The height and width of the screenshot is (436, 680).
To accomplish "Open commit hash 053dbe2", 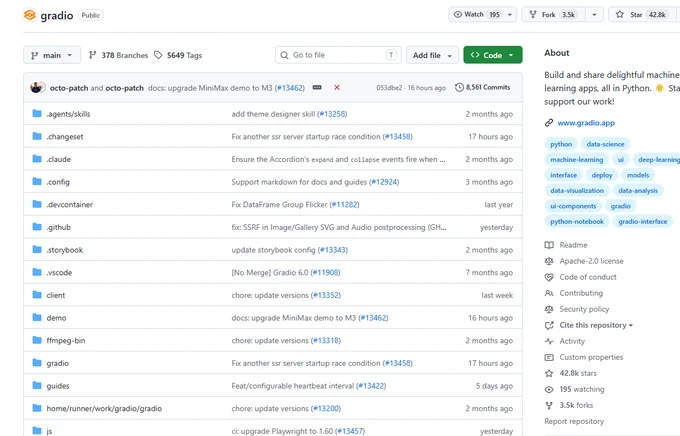I will [389, 88].
